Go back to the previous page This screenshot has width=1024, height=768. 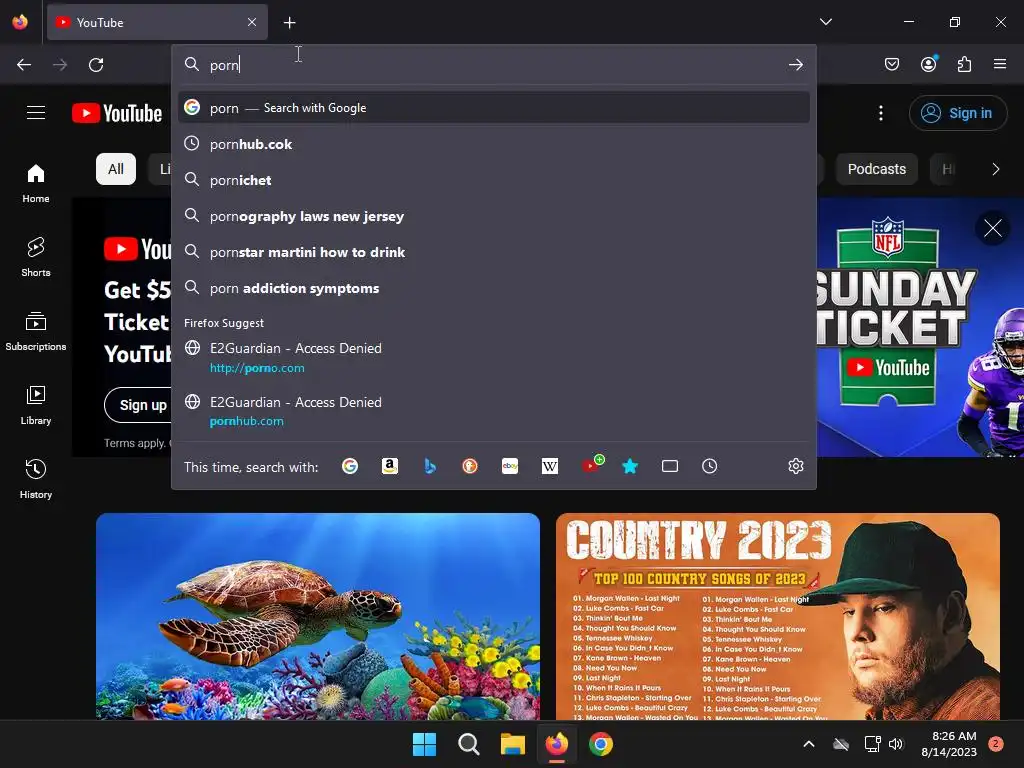click(24, 65)
